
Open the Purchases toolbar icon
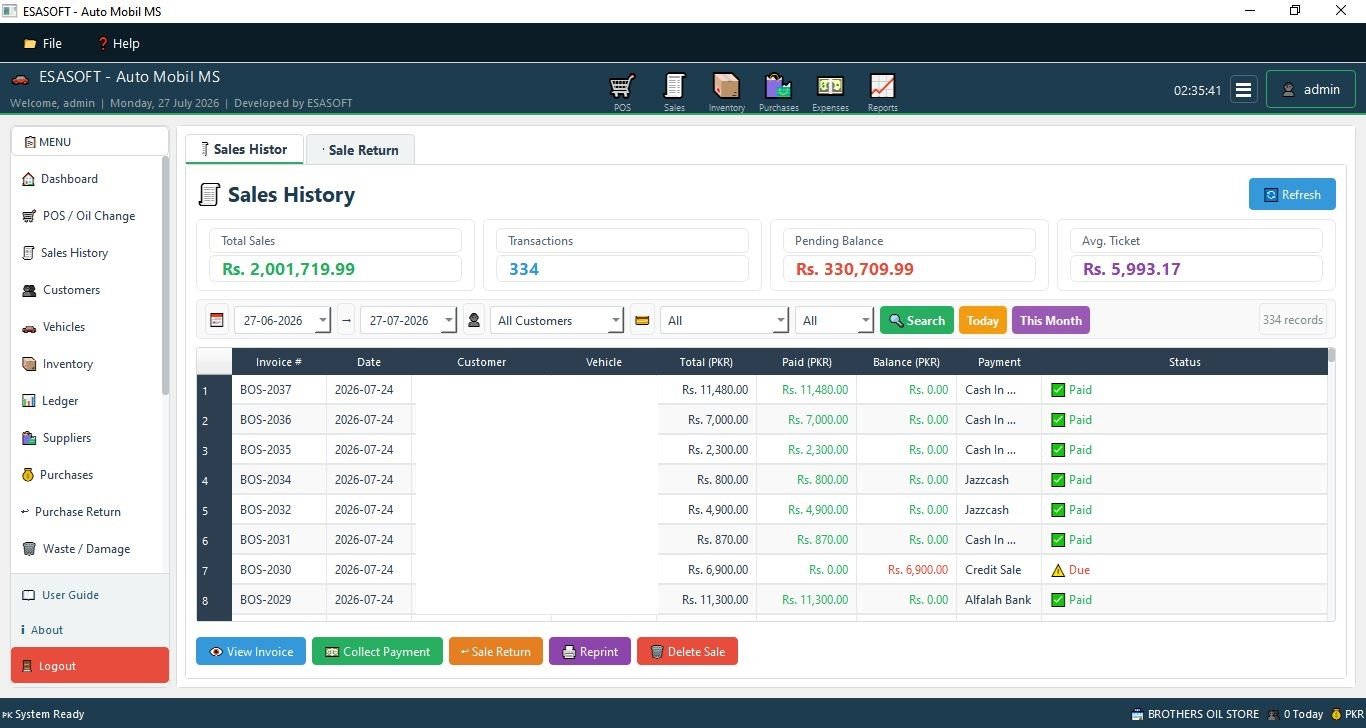pyautogui.click(x=778, y=91)
